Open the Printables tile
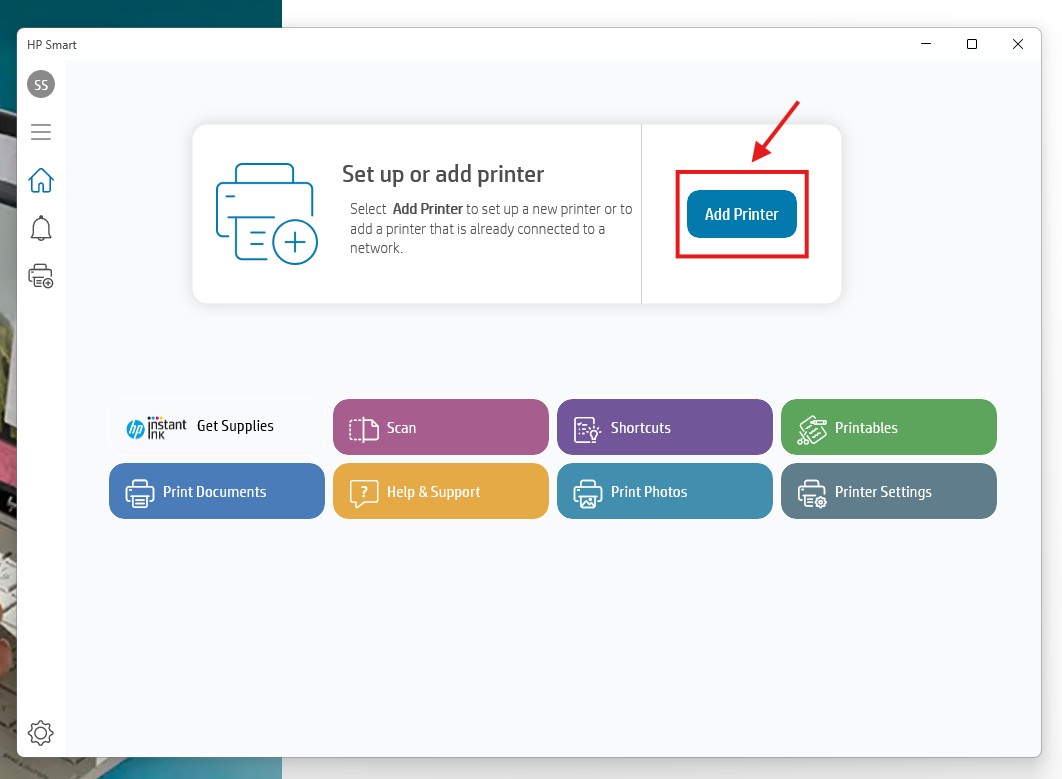 (888, 427)
